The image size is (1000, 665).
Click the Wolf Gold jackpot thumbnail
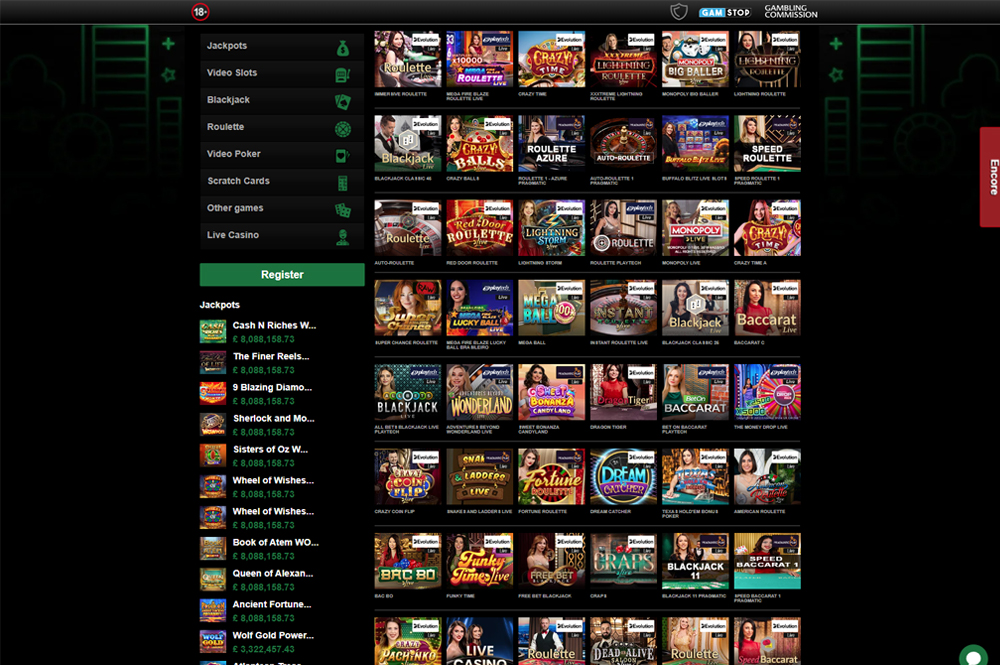click(x=213, y=641)
